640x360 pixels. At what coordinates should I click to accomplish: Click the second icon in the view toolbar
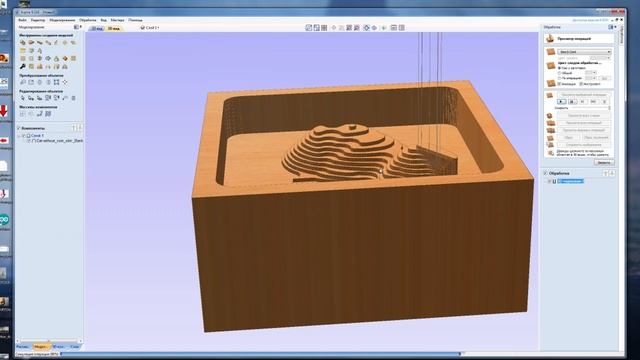click(316, 28)
